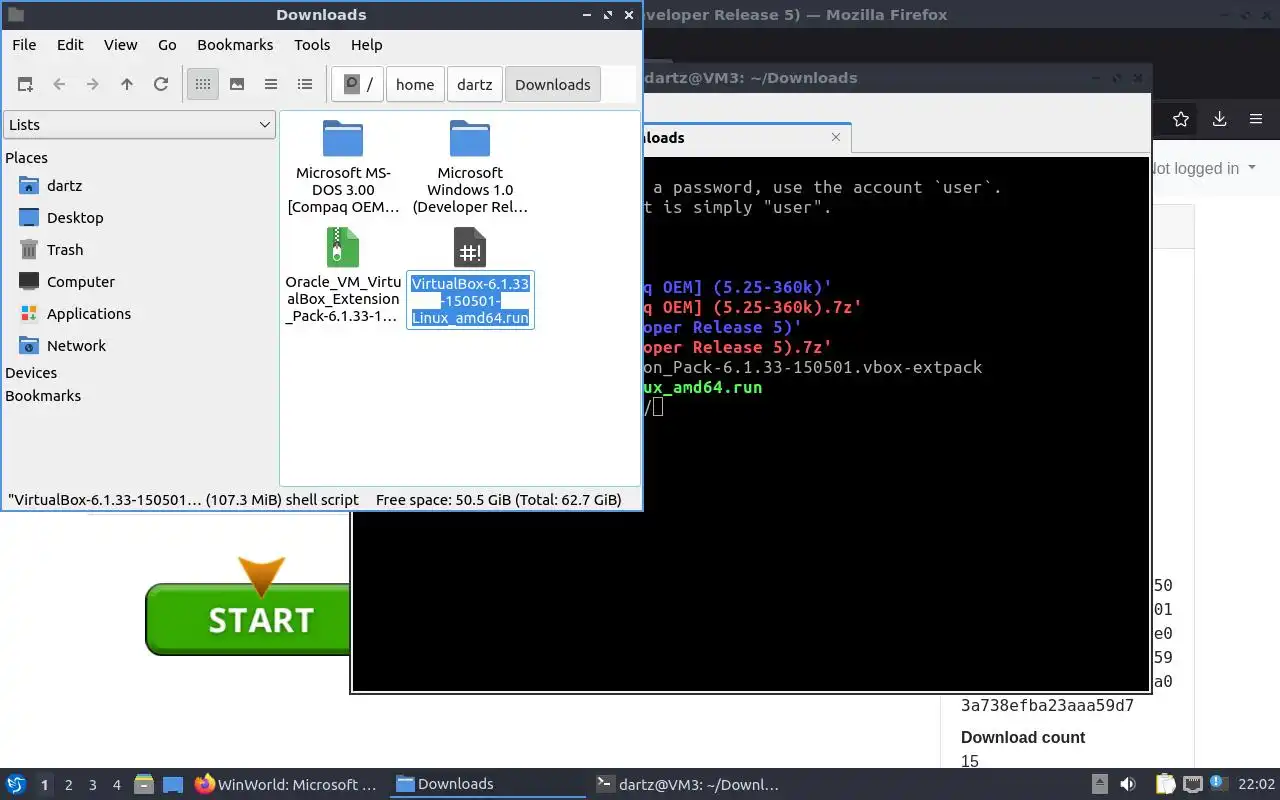
Task: Open Firefox downloads panel
Action: (1219, 119)
